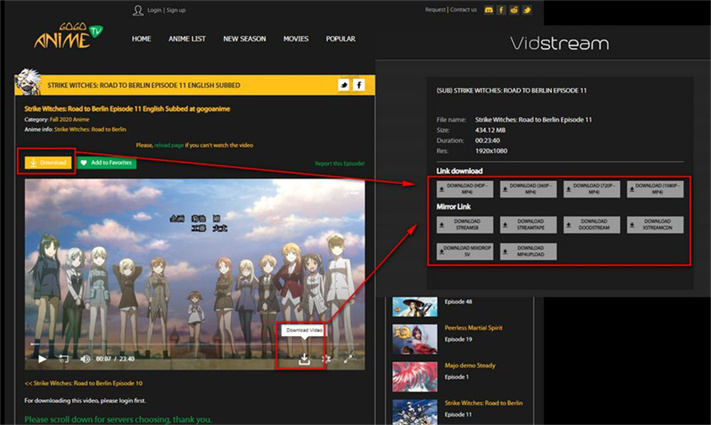Click the Majo demo Steady title link
Image resolution: width=711 pixels, height=425 pixels.
[x=470, y=365]
